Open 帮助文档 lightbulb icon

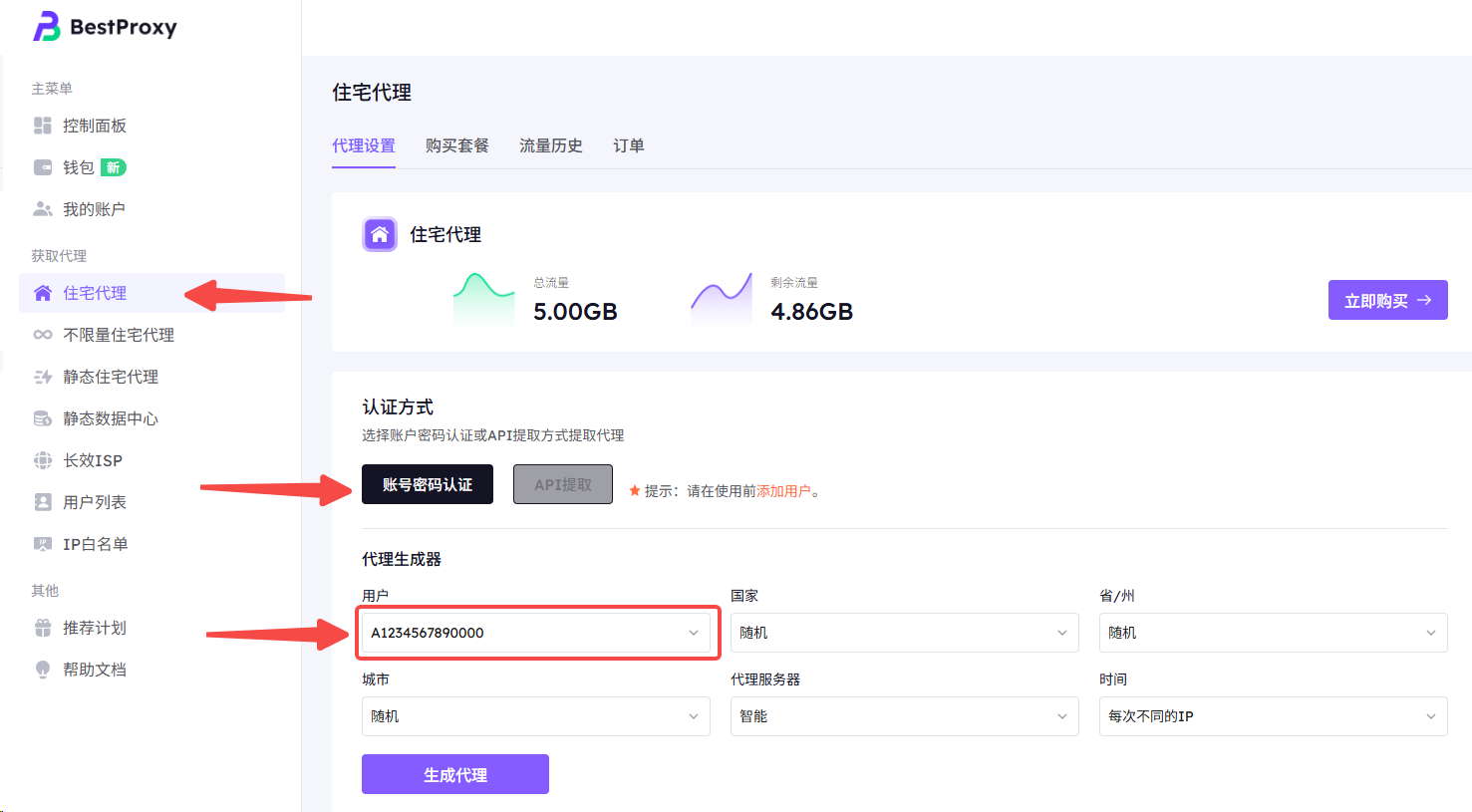point(43,670)
